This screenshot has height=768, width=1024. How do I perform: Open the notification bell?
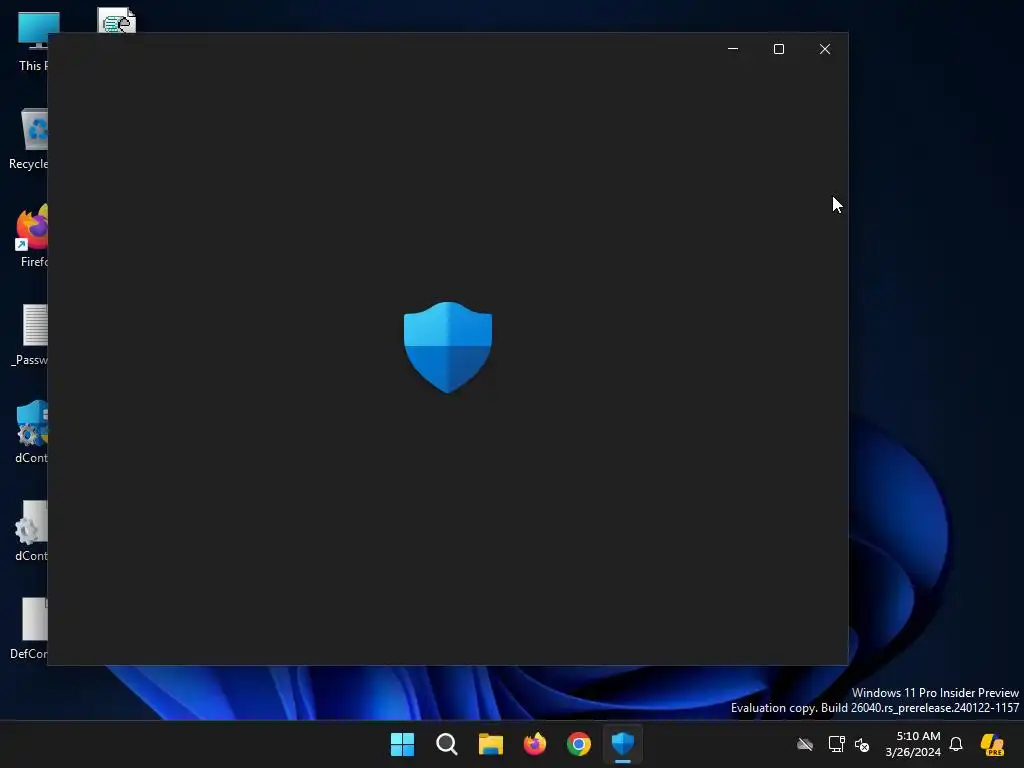click(x=956, y=744)
